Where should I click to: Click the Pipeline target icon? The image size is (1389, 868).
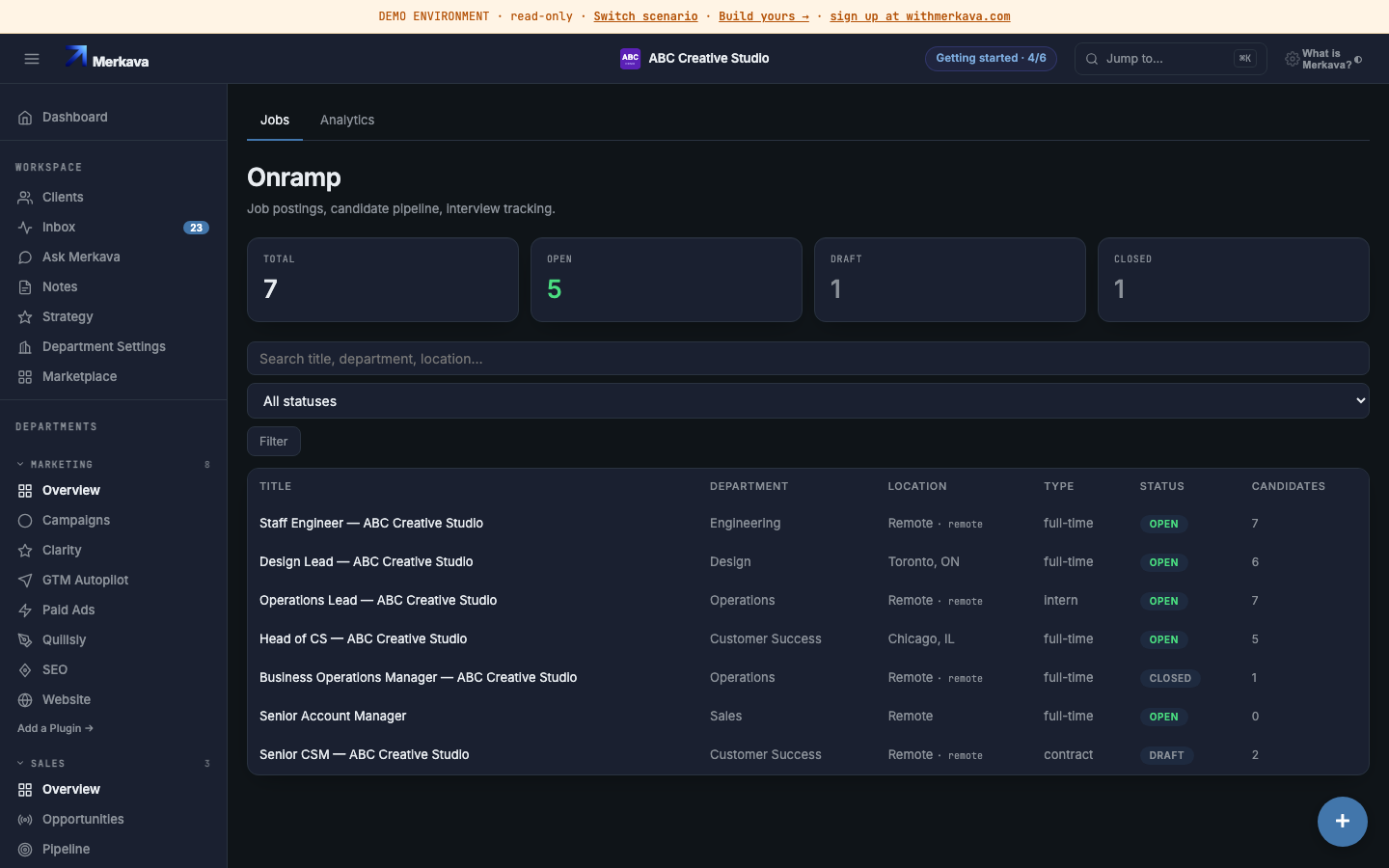point(25,850)
